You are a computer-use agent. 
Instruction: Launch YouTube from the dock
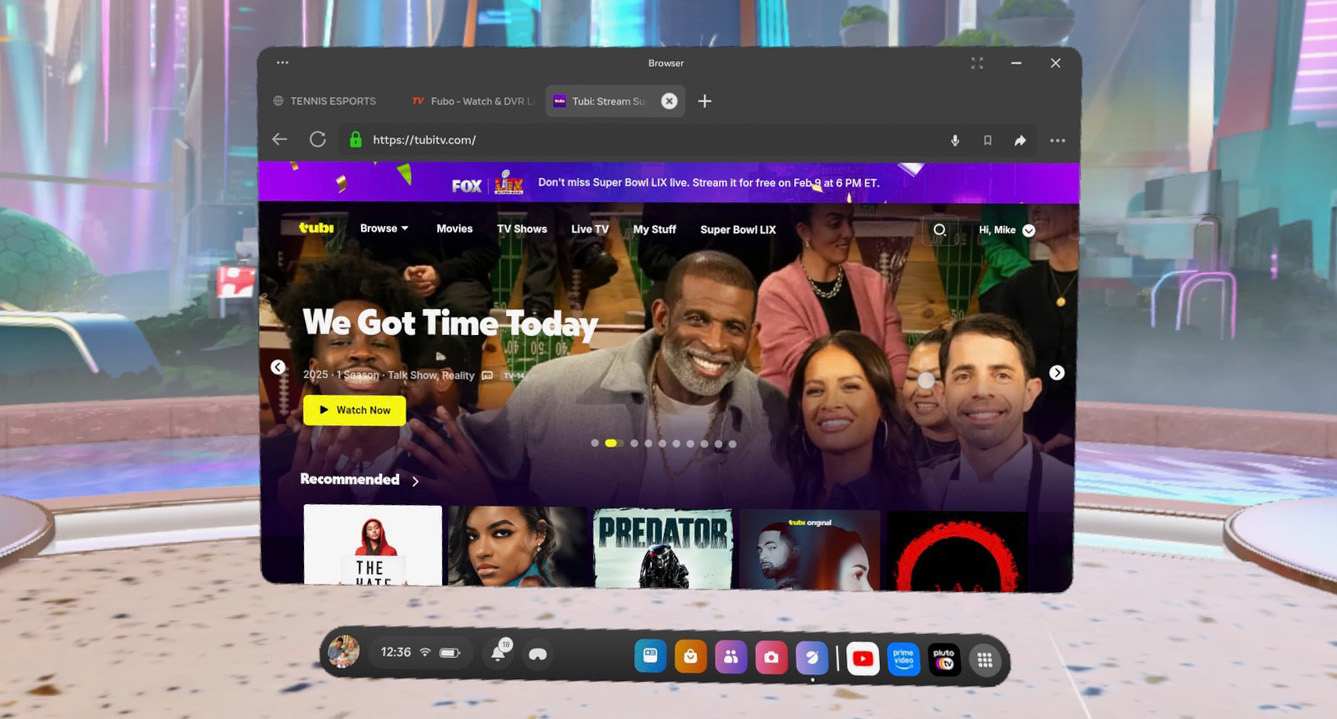click(862, 658)
